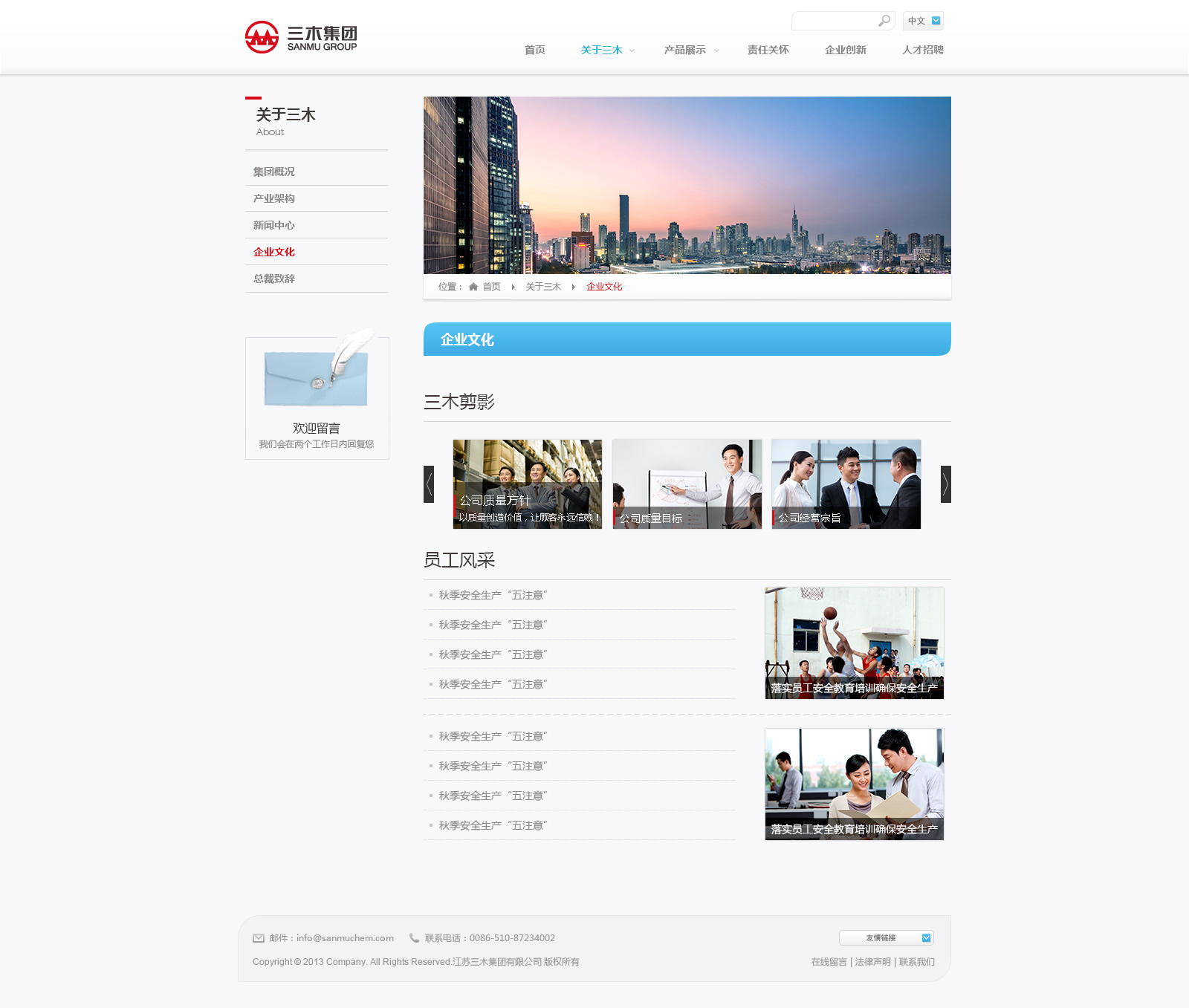Open 企业创新 in top navigation
The image size is (1189, 1008).
point(846,50)
